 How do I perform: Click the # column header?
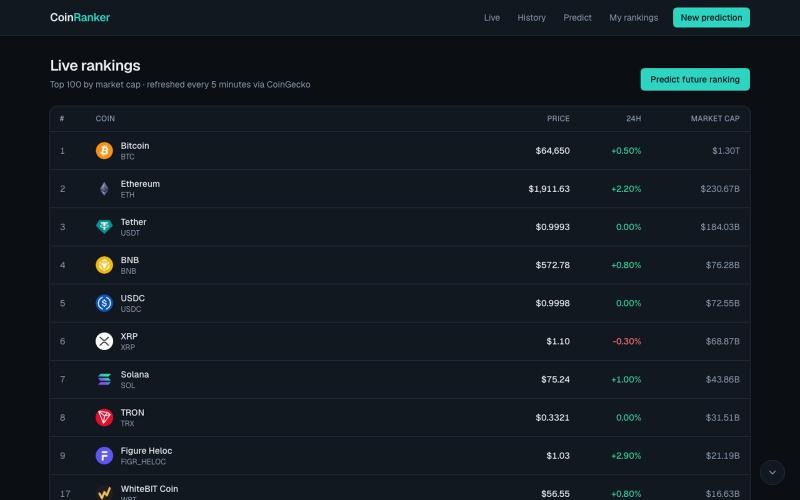[62, 118]
